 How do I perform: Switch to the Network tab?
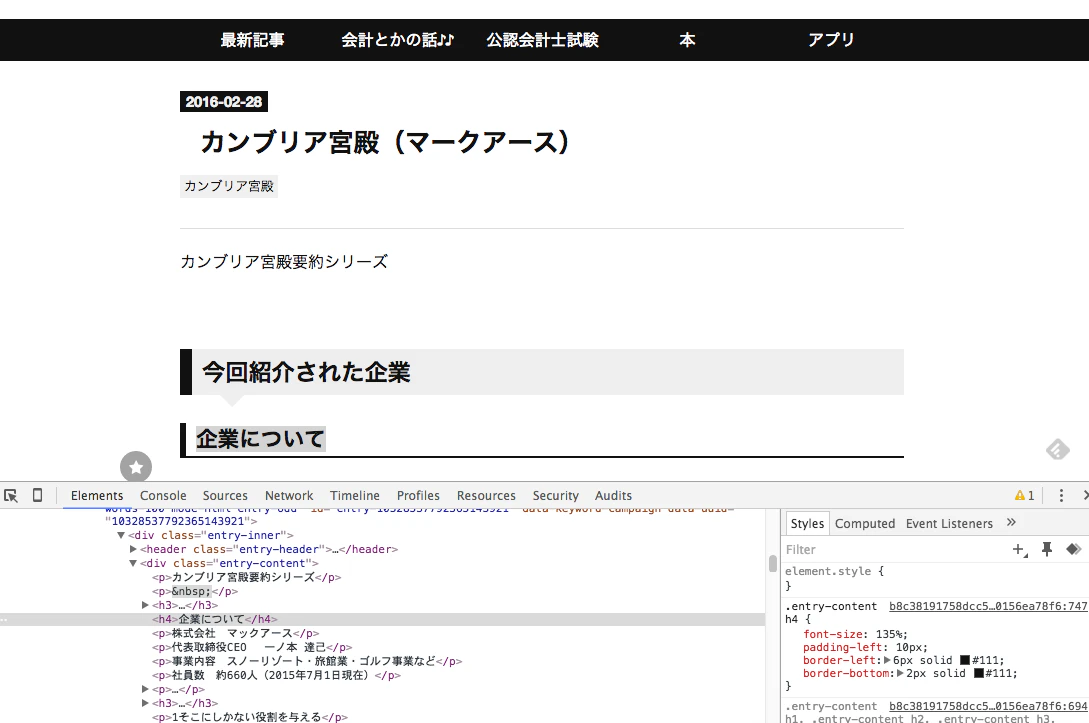coord(289,495)
